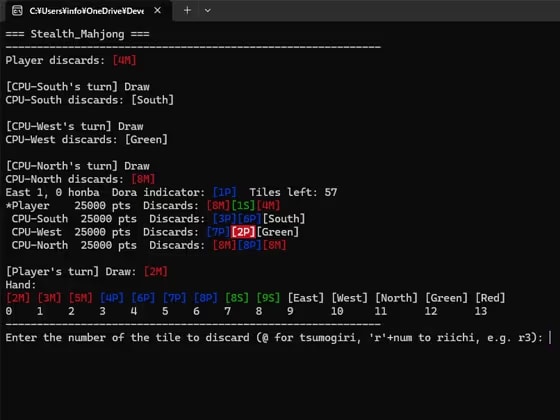Click the [North] tile in the hand
The width and height of the screenshot is (560, 420).
tap(396, 298)
